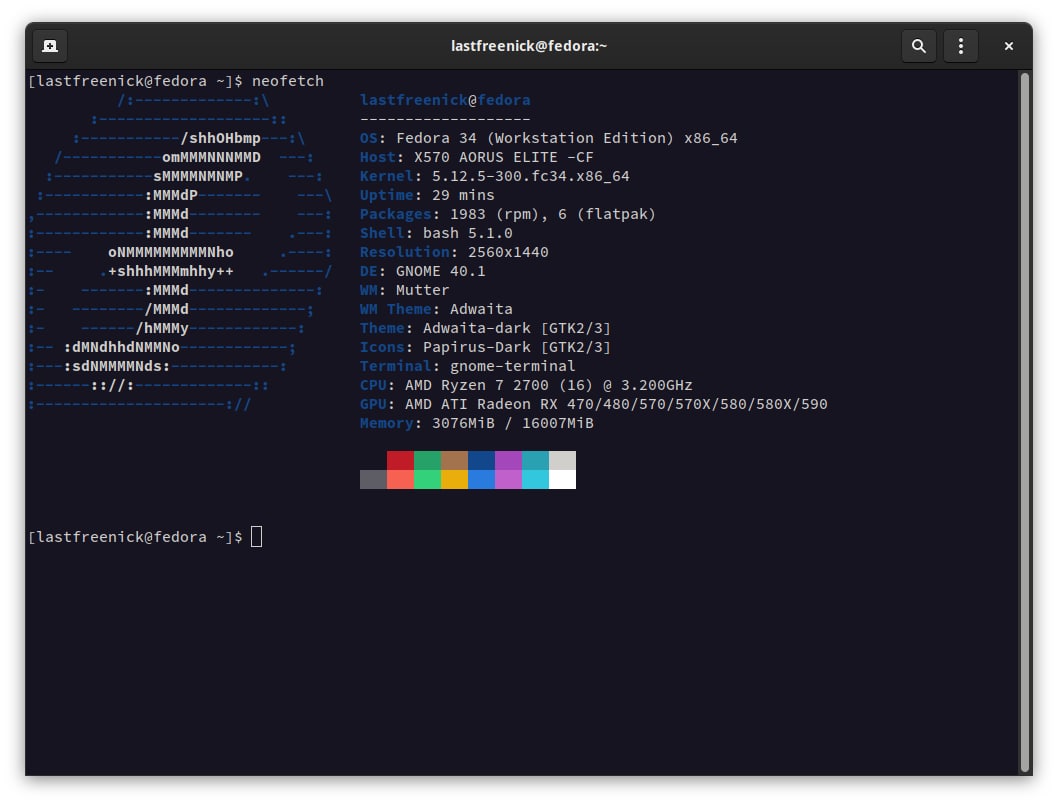Click the GPU line AMD ATI Radeon RX
Viewport: 1058px width, 804px height.
pos(594,404)
